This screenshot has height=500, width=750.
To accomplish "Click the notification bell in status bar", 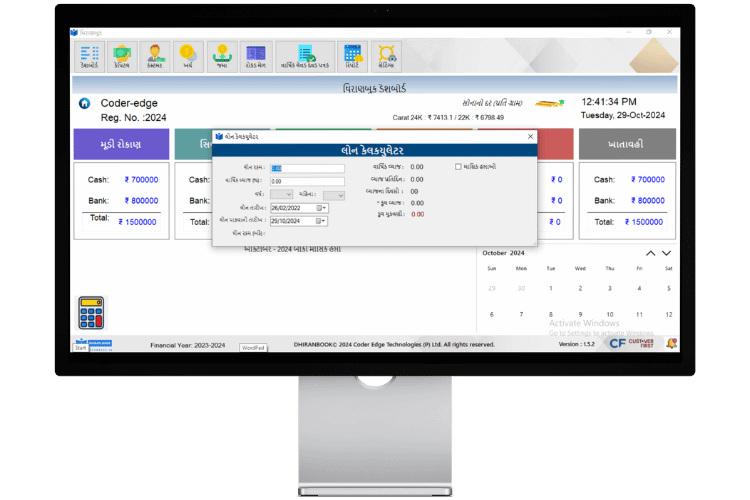I will point(672,343).
